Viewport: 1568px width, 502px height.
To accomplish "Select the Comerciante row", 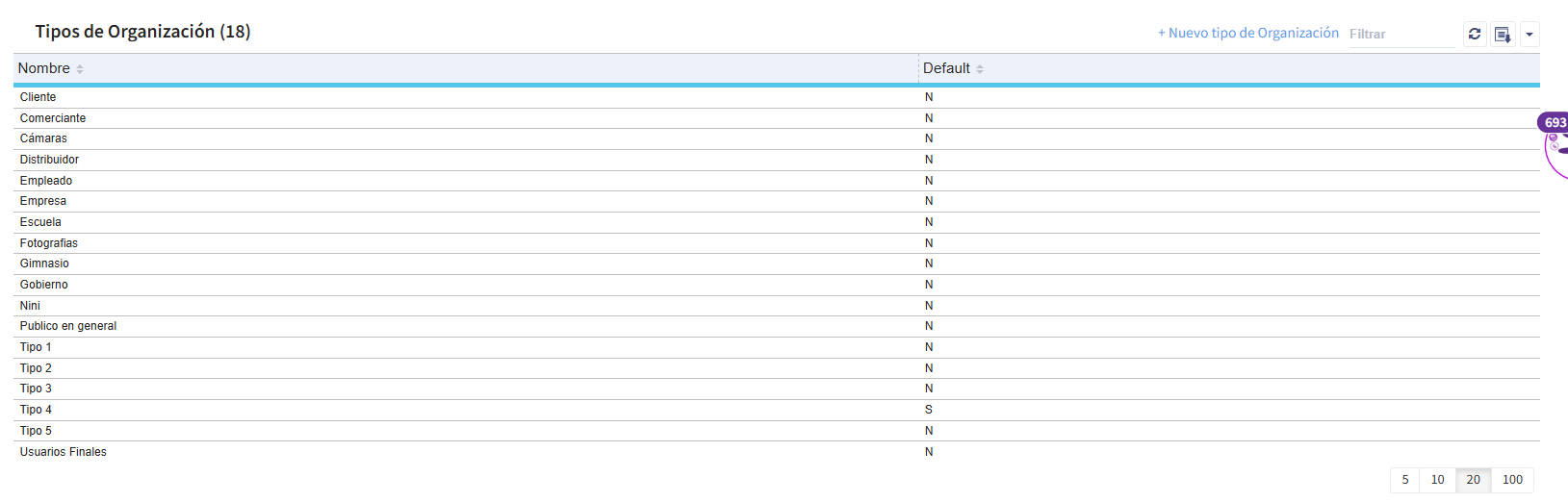I will click(53, 118).
